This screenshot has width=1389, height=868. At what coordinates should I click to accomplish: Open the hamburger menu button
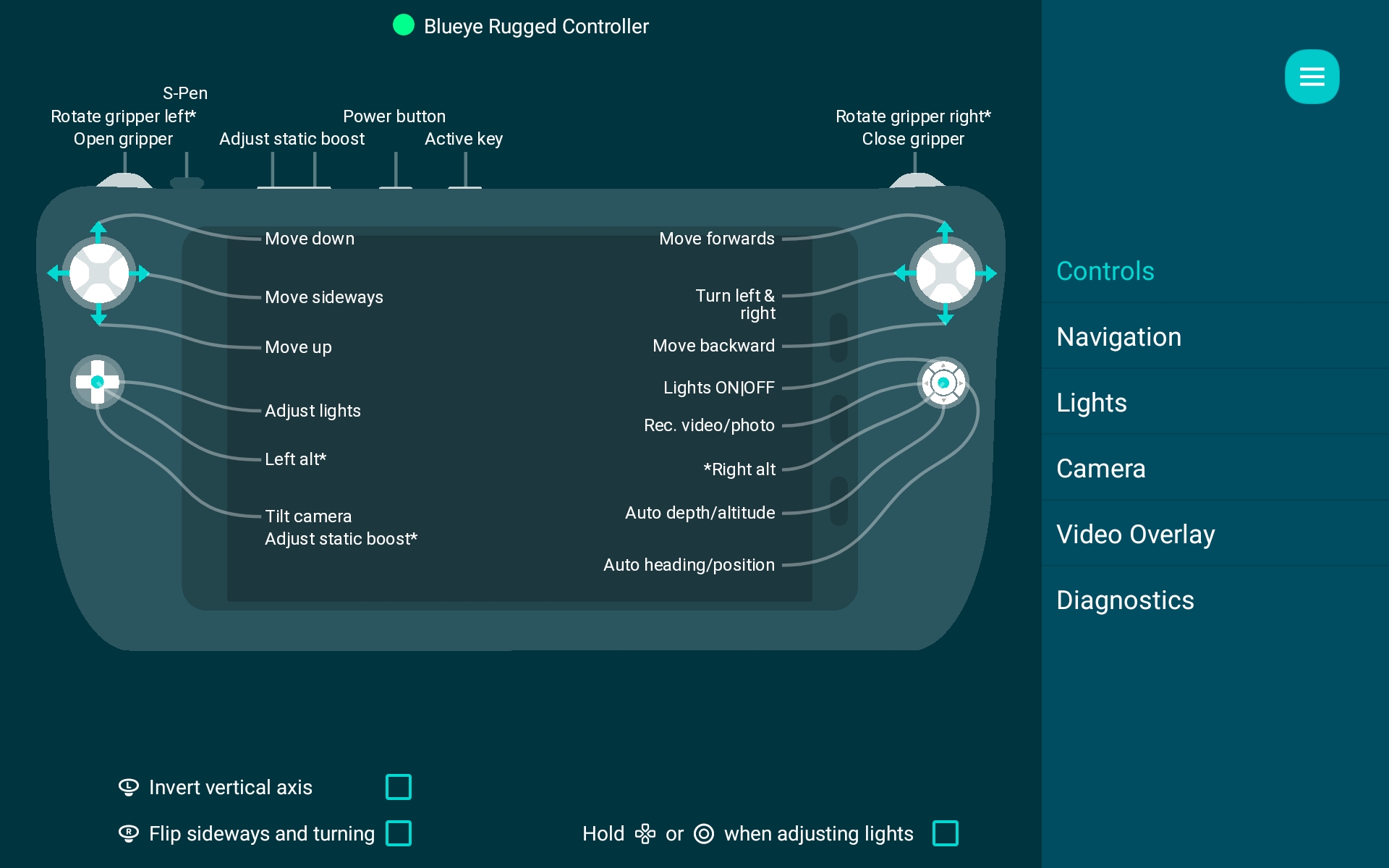[x=1312, y=77]
